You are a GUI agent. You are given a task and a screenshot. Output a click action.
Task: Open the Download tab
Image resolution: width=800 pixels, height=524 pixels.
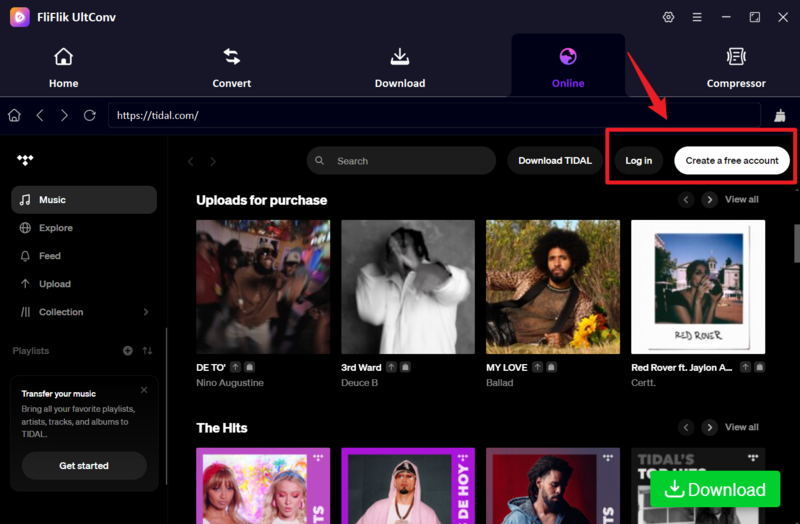coord(399,68)
